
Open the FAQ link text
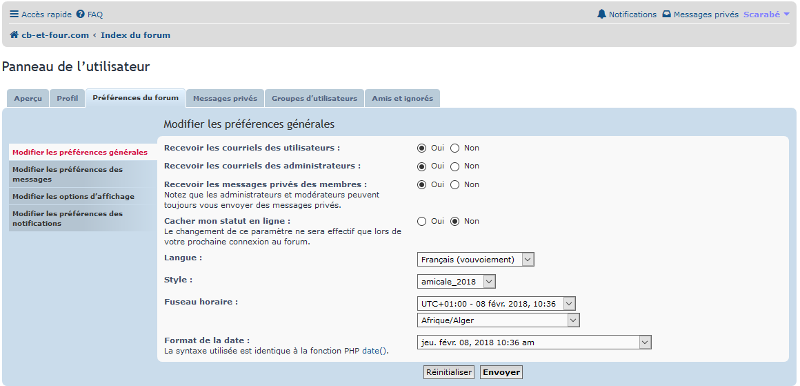[x=95, y=14]
